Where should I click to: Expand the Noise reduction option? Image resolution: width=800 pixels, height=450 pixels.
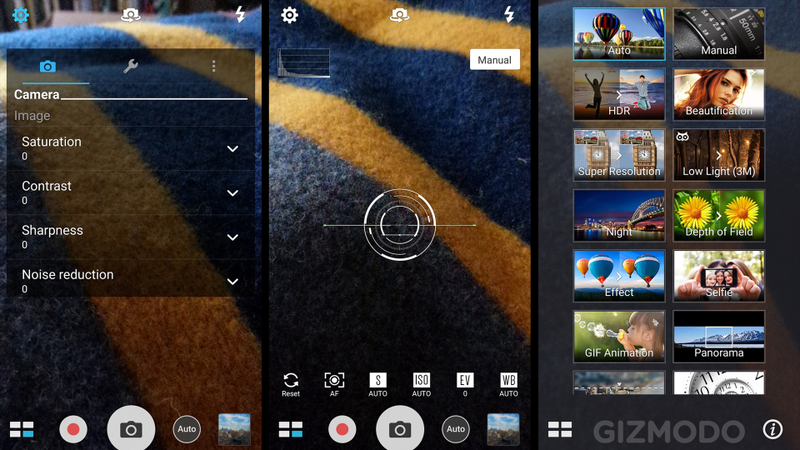click(x=131, y=281)
